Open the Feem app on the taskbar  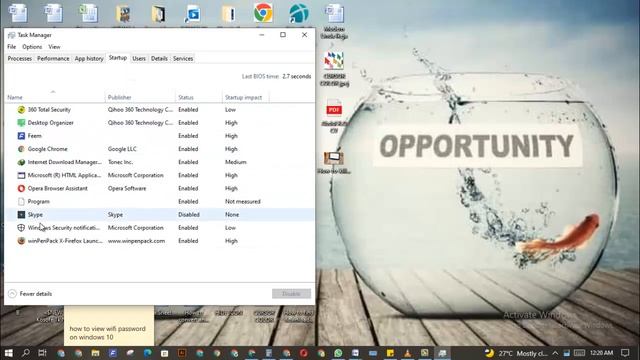point(113,353)
